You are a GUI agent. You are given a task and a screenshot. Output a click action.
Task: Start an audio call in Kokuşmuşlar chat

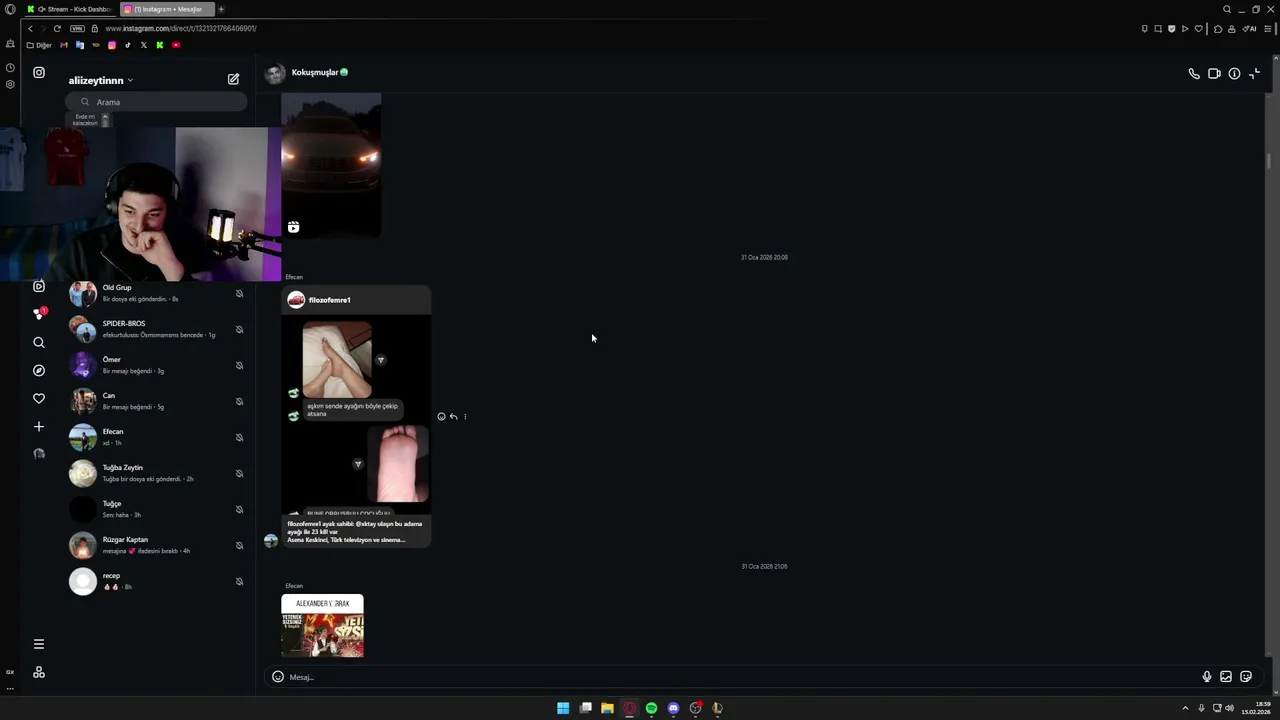click(1194, 74)
